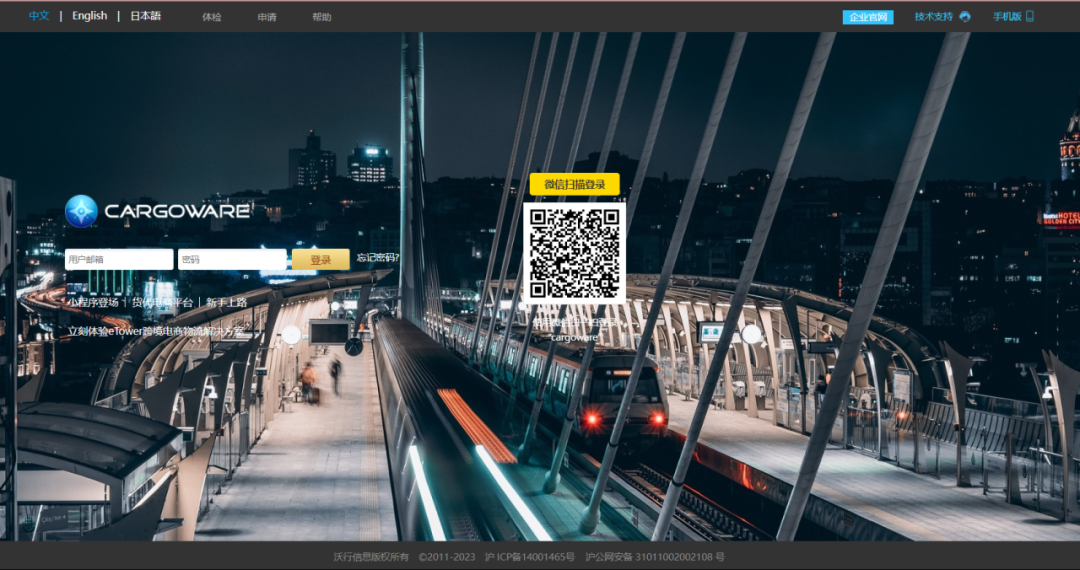
Task: Click the 企业官网 button
Action: point(868,17)
